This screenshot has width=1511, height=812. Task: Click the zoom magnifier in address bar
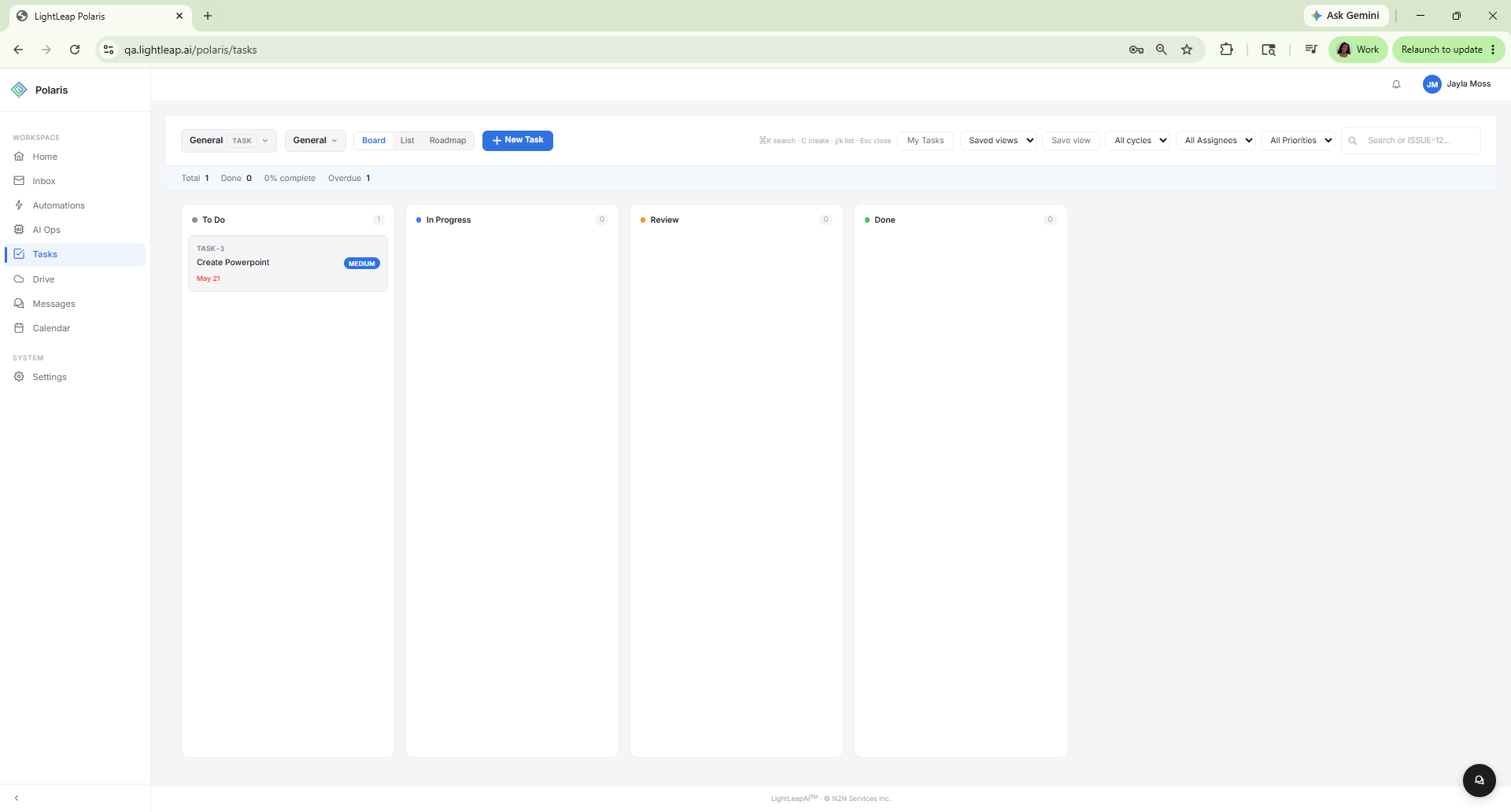coord(1161,50)
